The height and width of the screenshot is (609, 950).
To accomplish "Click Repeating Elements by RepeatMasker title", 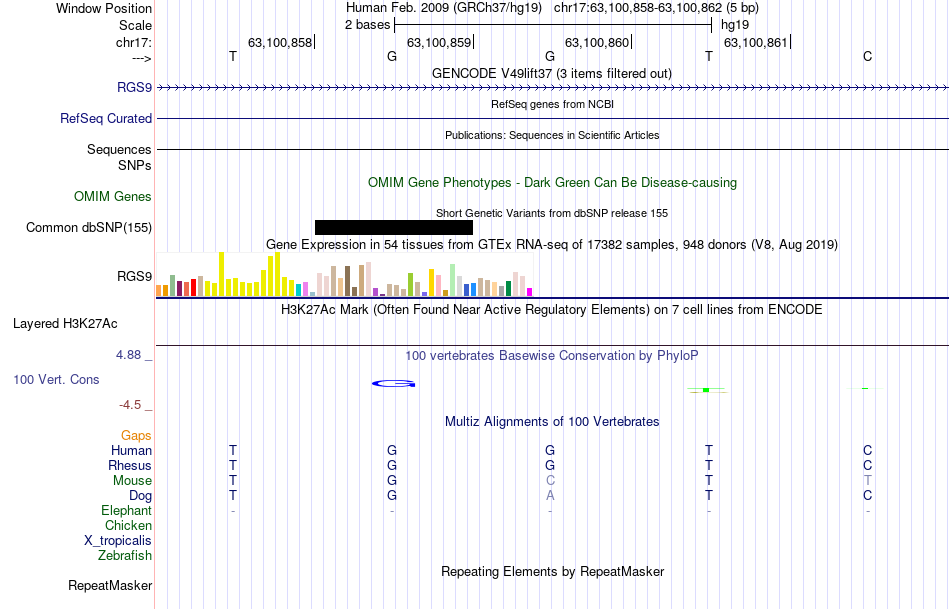I will [553, 571].
